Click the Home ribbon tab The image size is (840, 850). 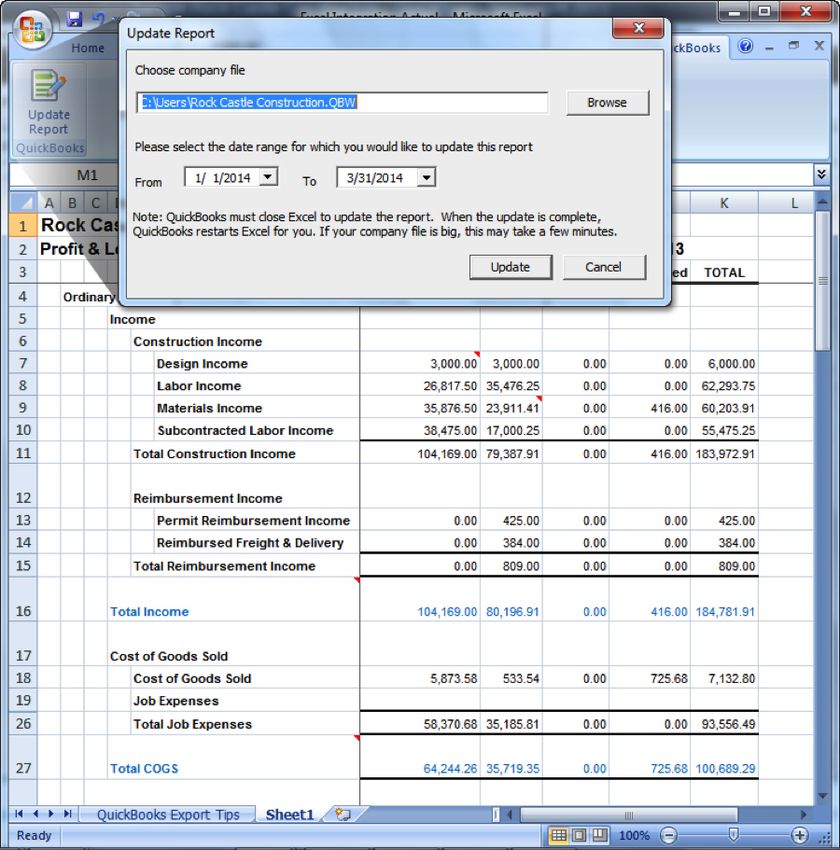[88, 48]
